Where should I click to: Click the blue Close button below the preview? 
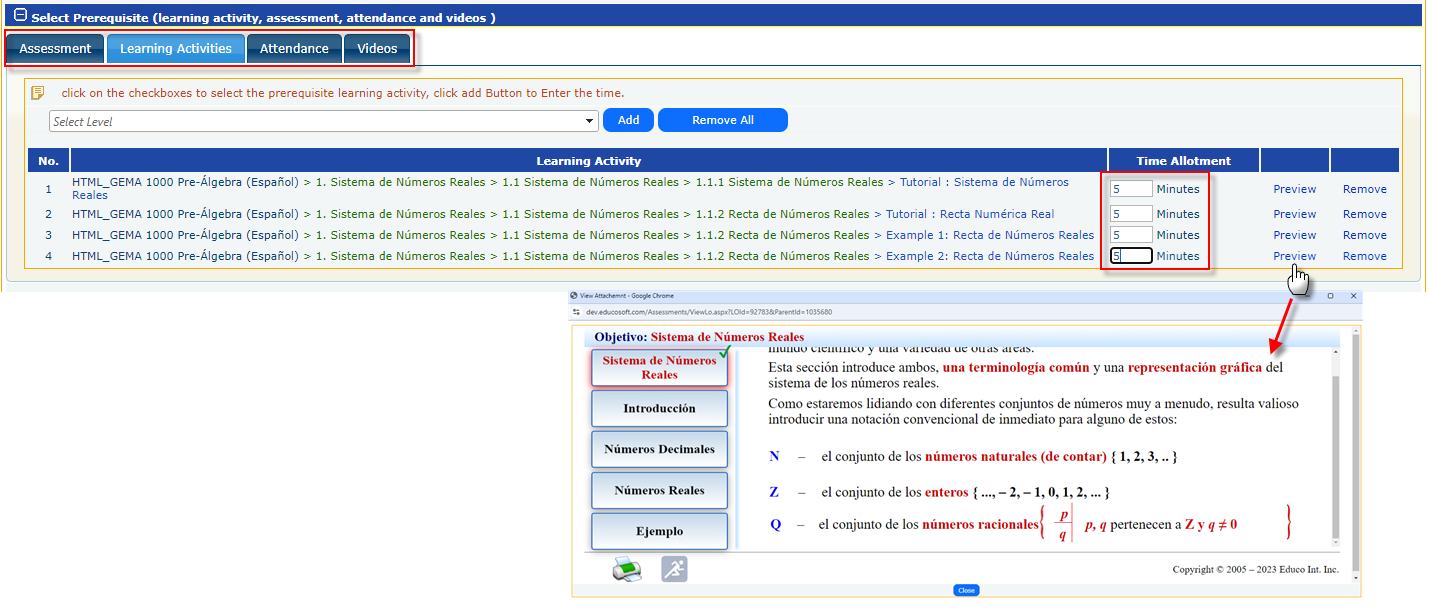pyautogui.click(x=965, y=590)
